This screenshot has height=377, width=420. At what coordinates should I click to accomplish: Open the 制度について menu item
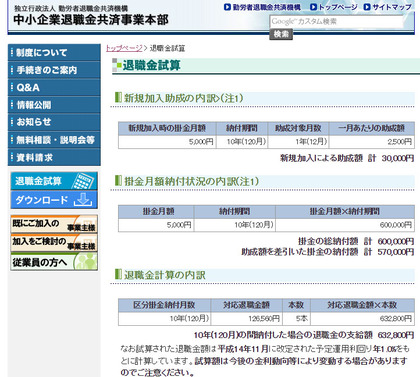[x=54, y=53]
